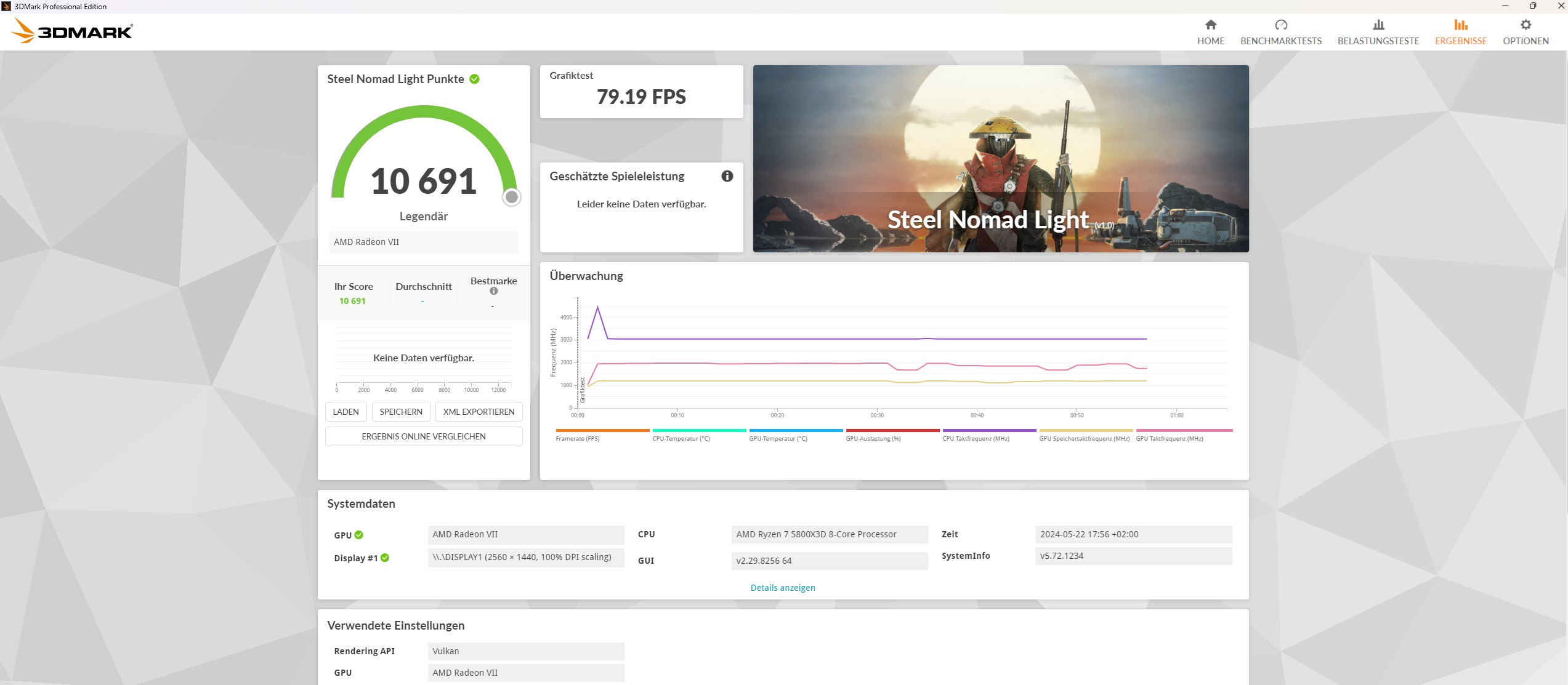This screenshot has height=685, width=1568.
Task: Expand system details via Details anzeigen
Action: 782,588
